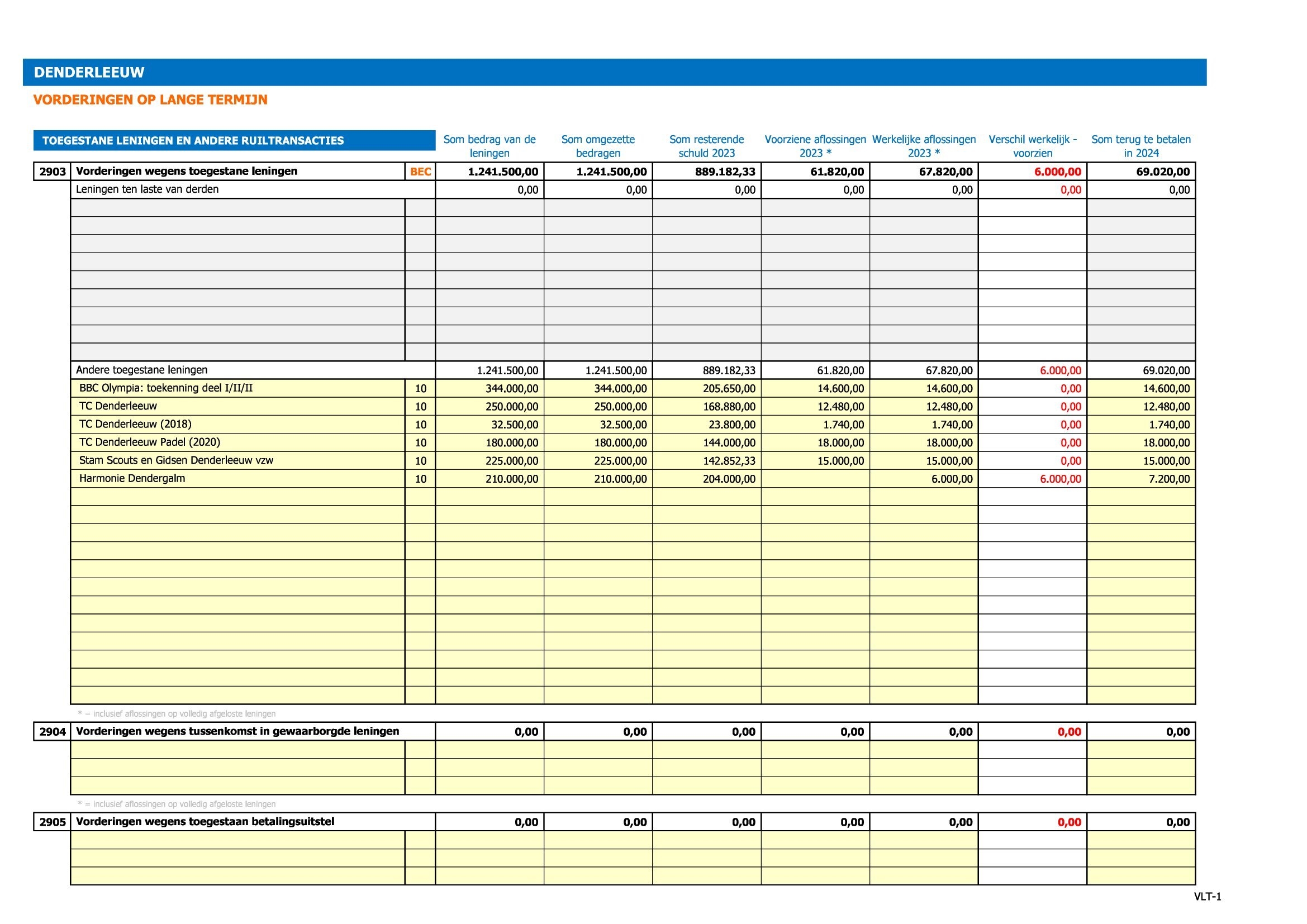The image size is (1307, 924).
Task: Click 889.182,33 in Andere toegestane leningen row
Action: pyautogui.click(x=729, y=370)
